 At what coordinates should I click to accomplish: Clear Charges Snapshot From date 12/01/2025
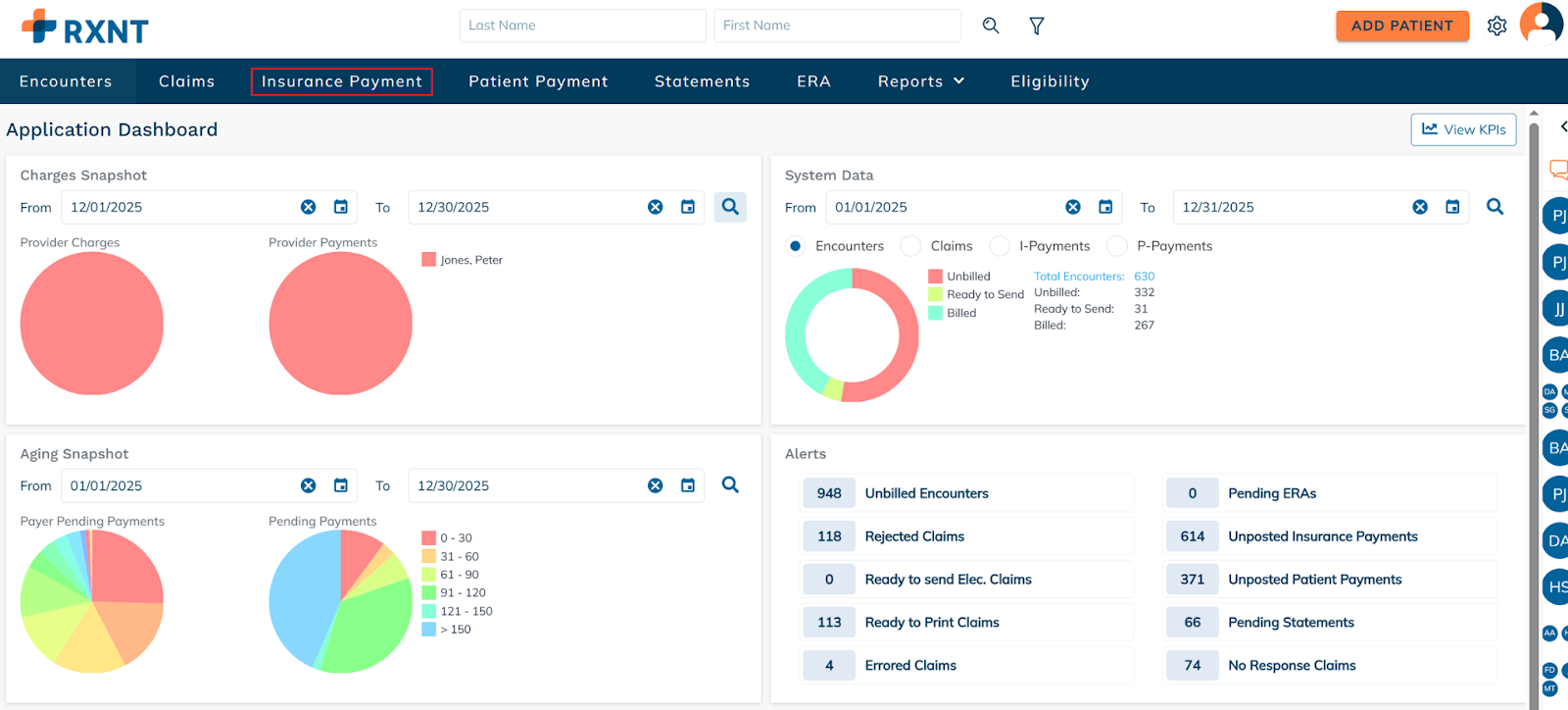(309, 207)
